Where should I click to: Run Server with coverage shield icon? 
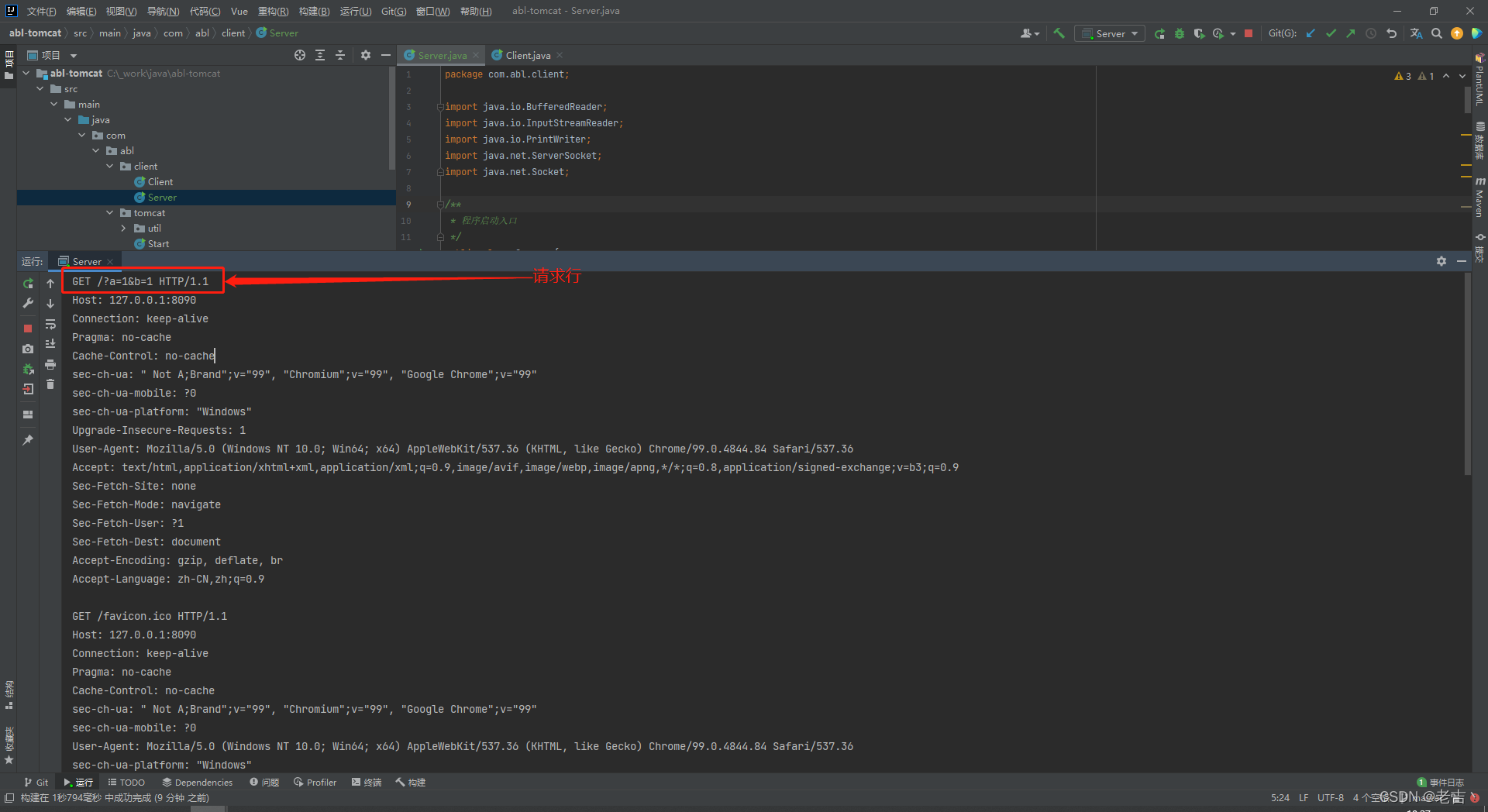coord(1199,33)
